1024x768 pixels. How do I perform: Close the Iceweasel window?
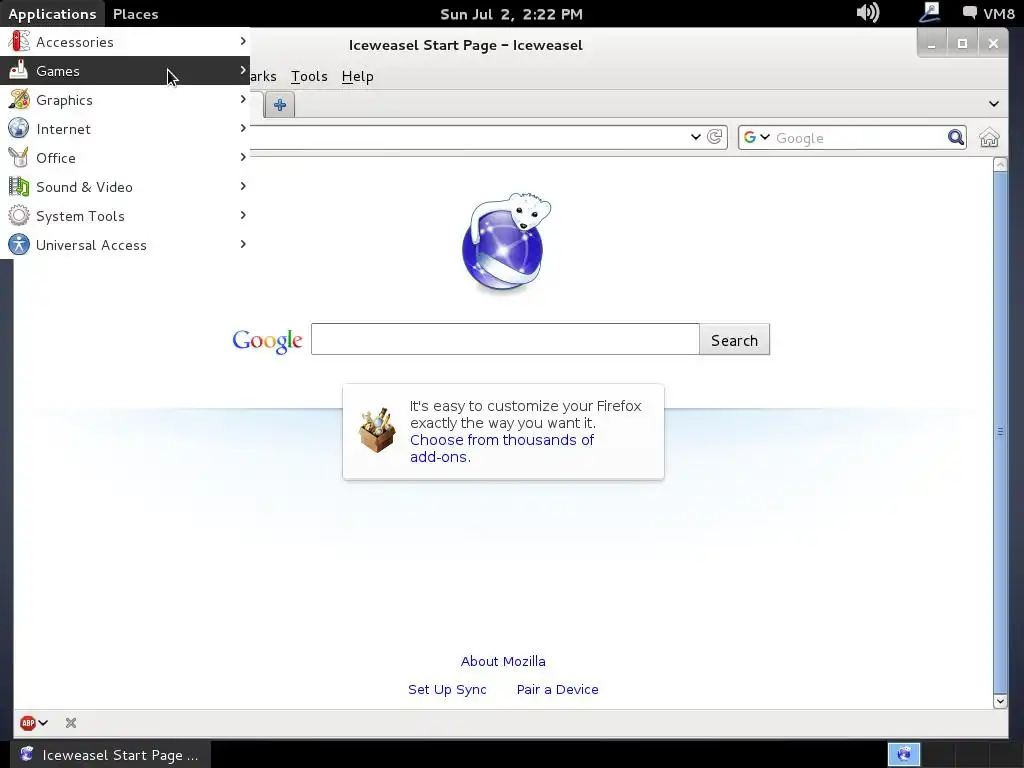[x=993, y=44]
